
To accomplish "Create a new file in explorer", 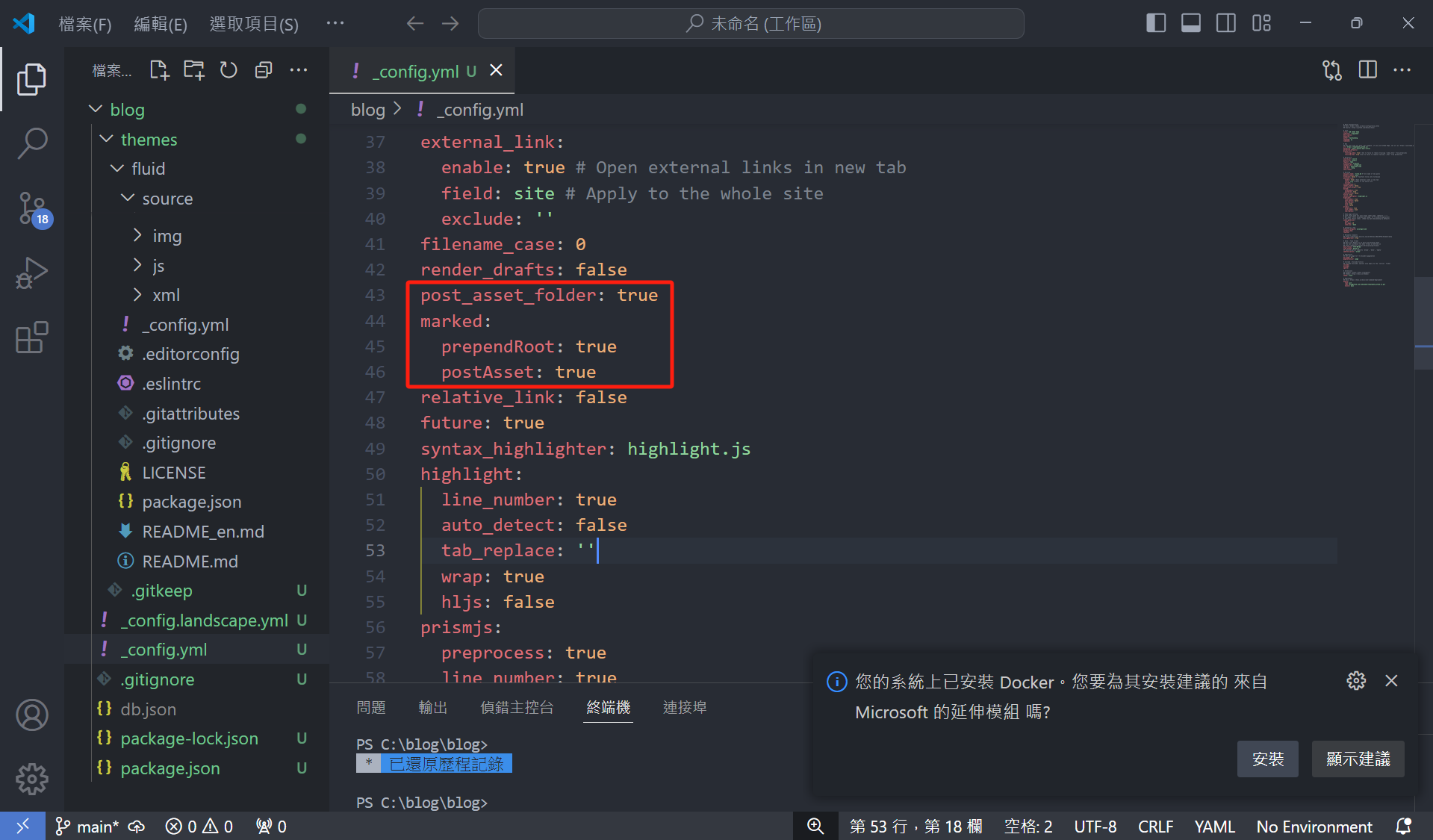I will (x=158, y=70).
